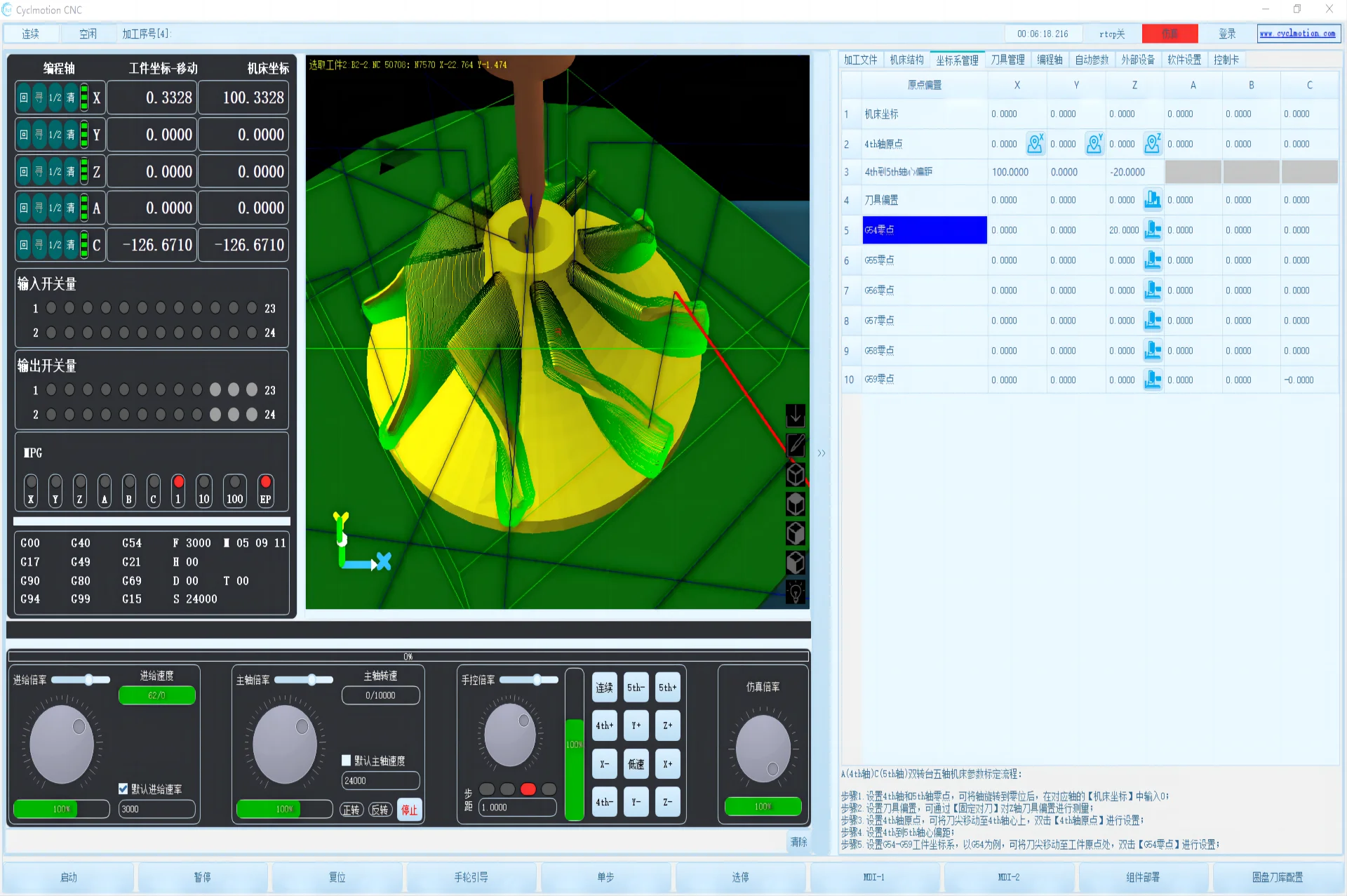
Task: Collapse the right panel with double chevron
Action: point(822,453)
